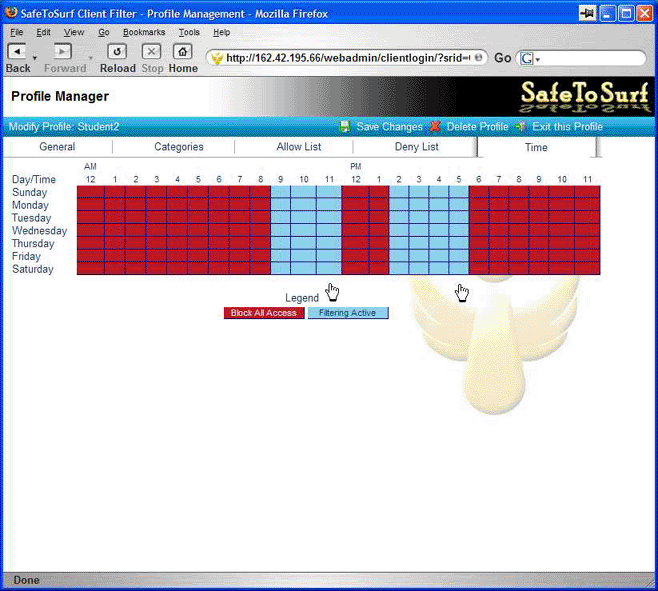Toggle Wednesday 10 AM filtering cell
This screenshot has height=591, width=658.
click(304, 230)
